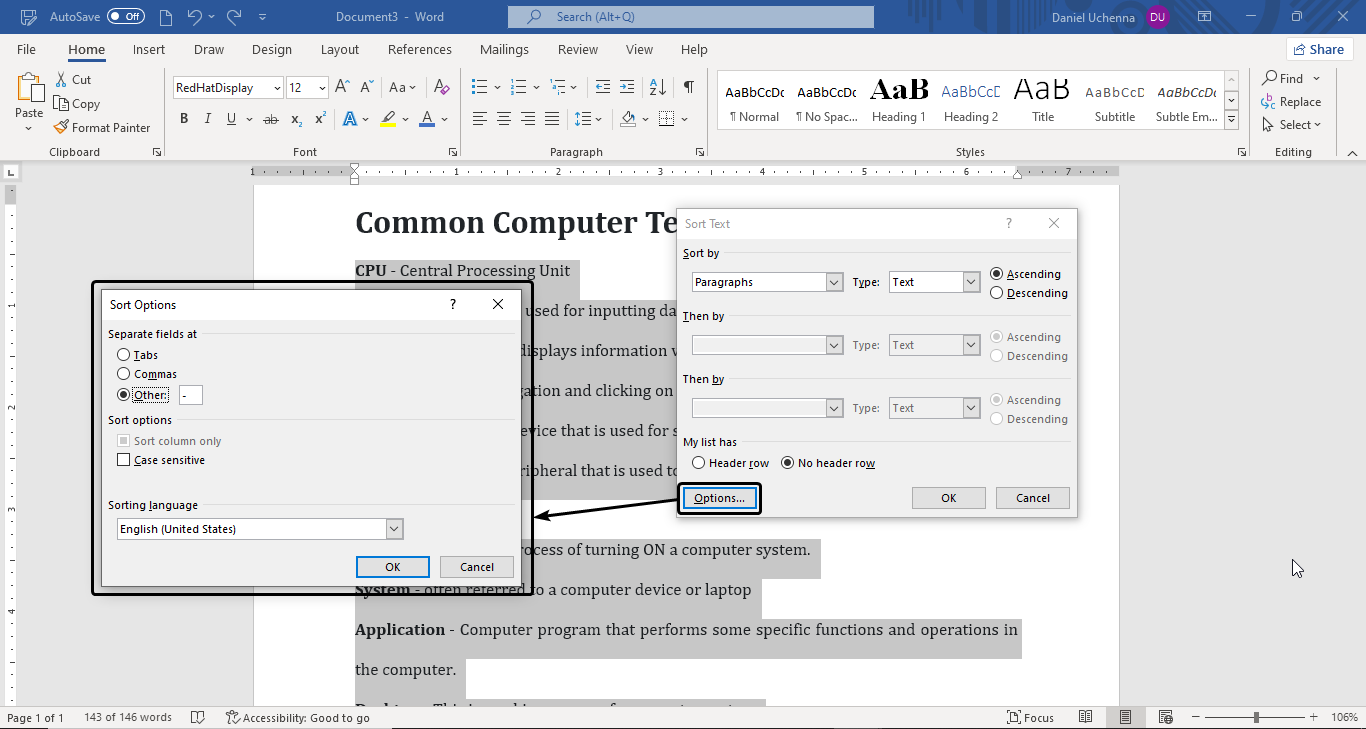Viewport: 1366px width, 729px height.
Task: Center align the paragraph
Action: click(x=504, y=119)
